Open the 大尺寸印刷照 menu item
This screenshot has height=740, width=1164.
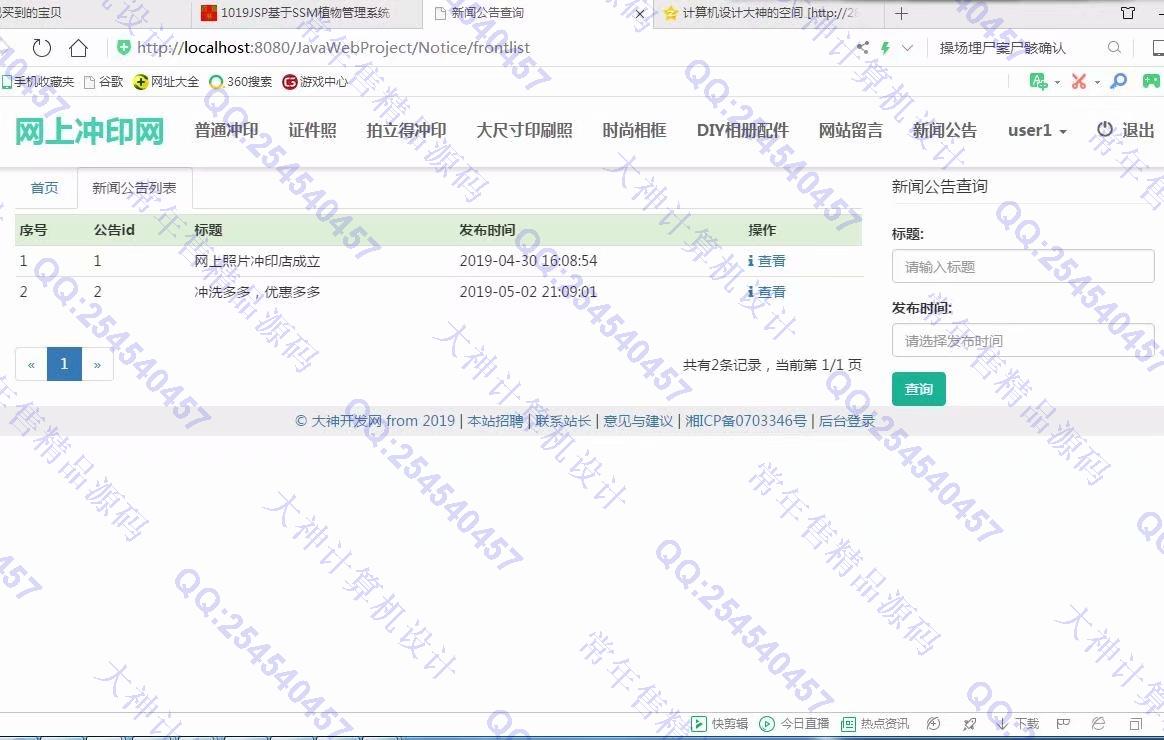[524, 131]
